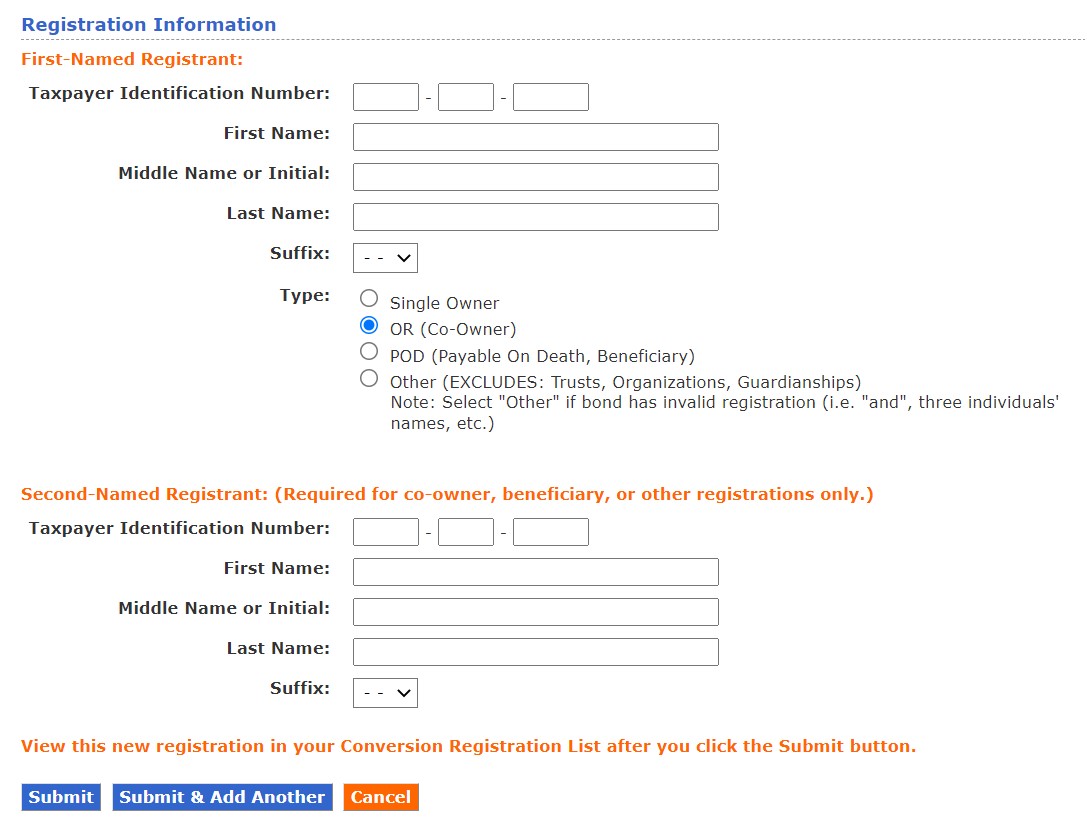Image resolution: width=1087 pixels, height=828 pixels.
Task: Click the Registration Information heading
Action: 148,24
